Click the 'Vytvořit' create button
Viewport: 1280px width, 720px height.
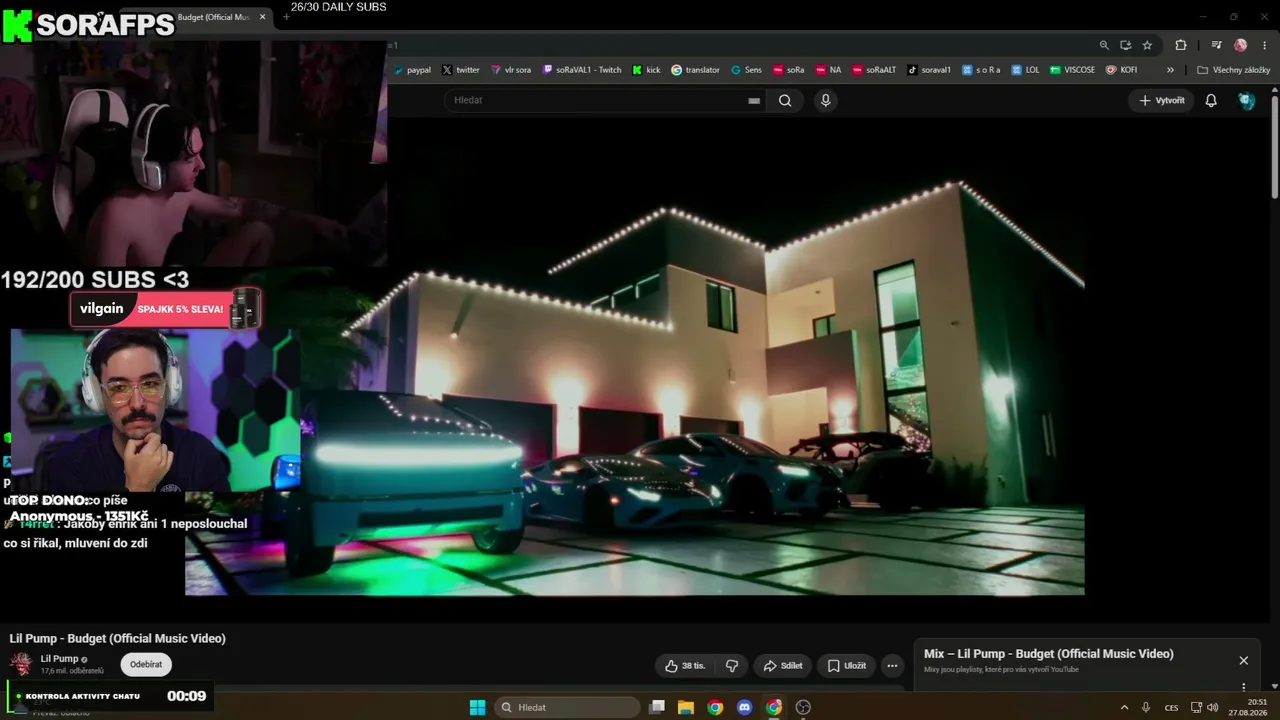1162,100
